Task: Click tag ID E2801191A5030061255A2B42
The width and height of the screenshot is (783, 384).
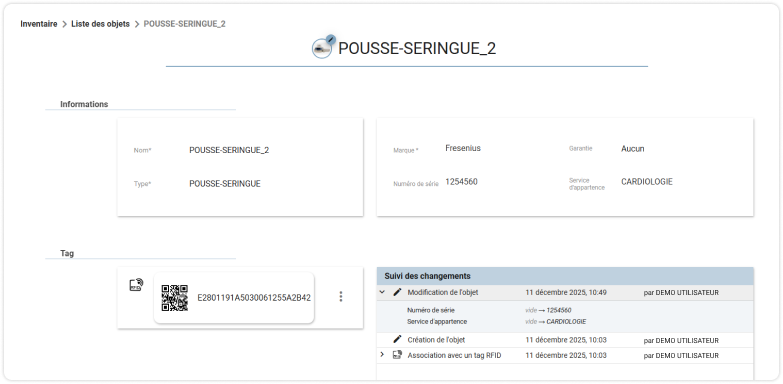Action: click(x=254, y=298)
